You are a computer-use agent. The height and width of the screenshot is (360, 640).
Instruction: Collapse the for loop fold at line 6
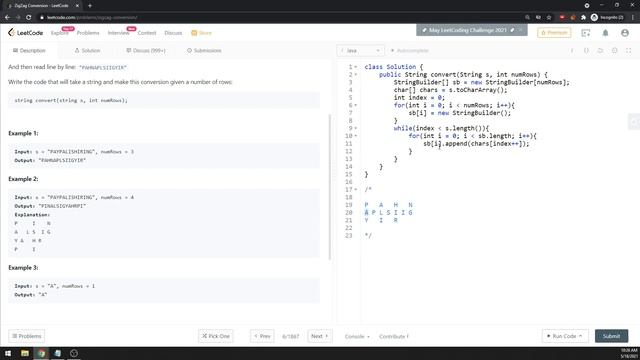coord(356,105)
